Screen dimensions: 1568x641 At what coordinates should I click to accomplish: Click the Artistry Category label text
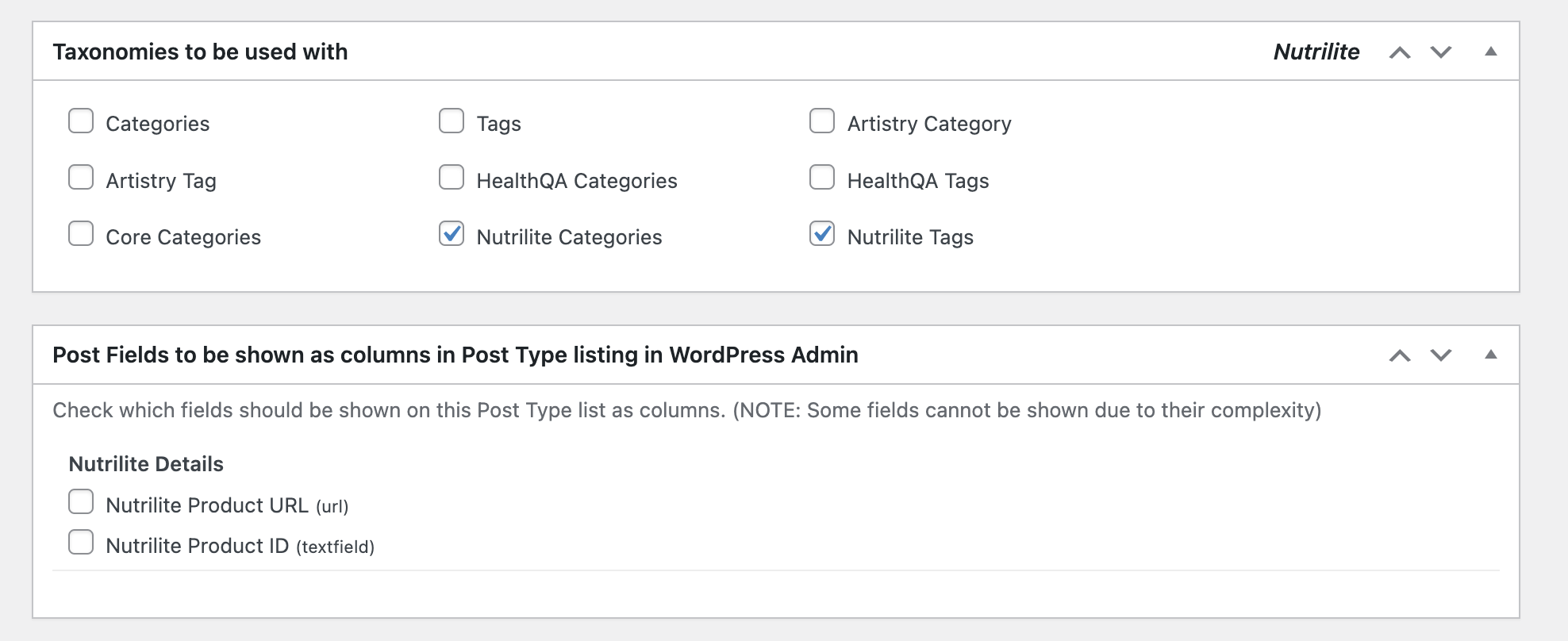[x=929, y=124]
